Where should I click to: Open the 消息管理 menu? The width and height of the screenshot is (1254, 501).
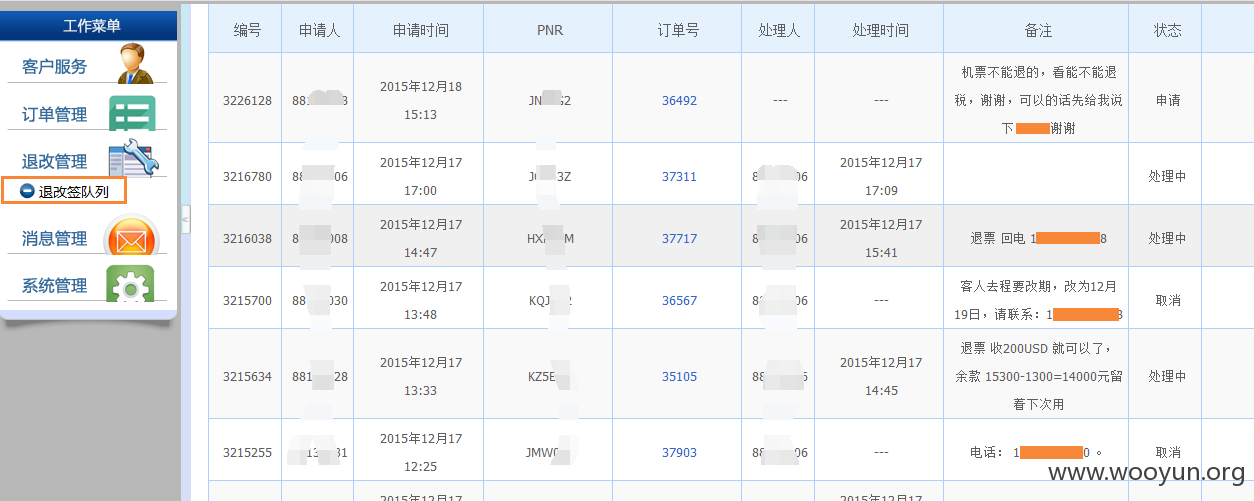pyautogui.click(x=55, y=239)
